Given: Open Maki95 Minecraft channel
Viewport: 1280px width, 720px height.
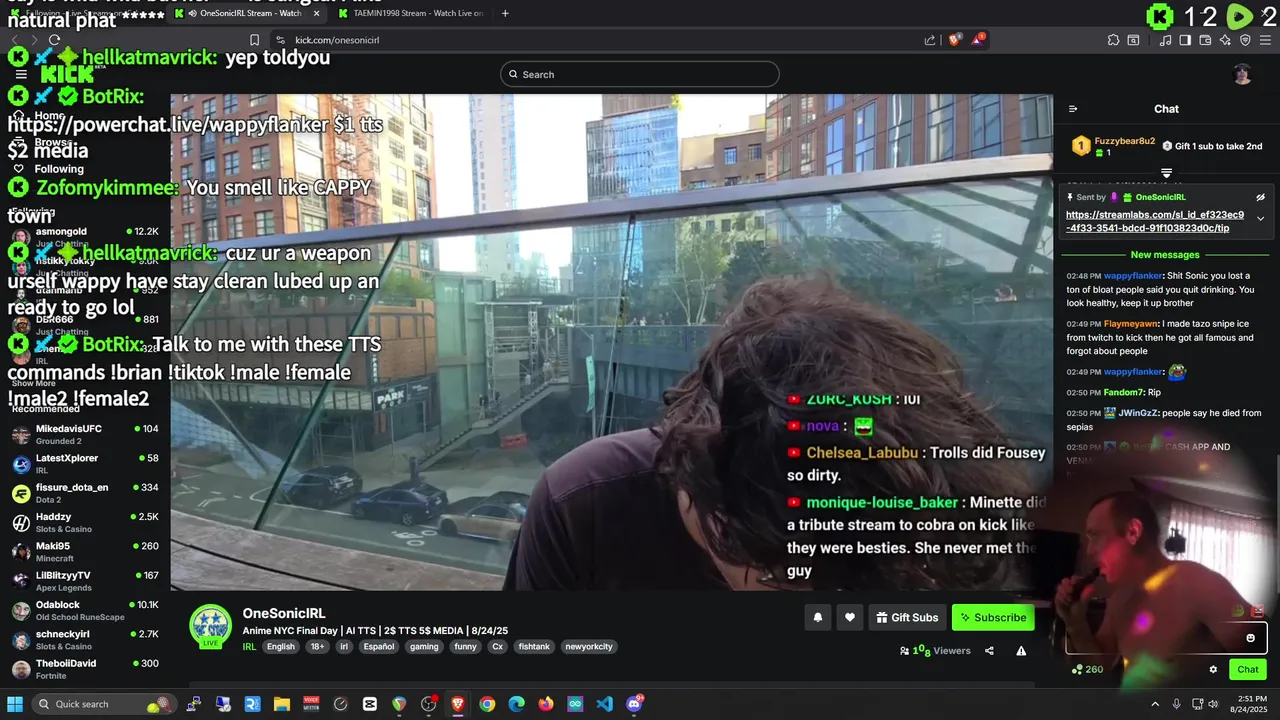Looking at the screenshot, I should pos(85,552).
